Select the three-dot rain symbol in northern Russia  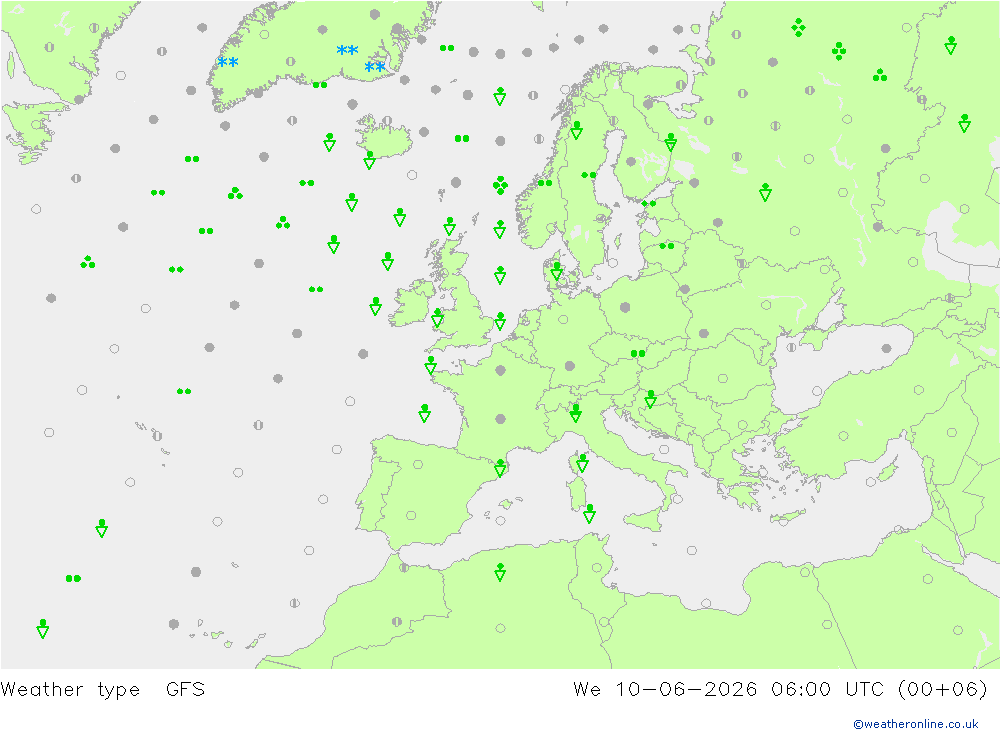pyautogui.click(x=880, y=75)
